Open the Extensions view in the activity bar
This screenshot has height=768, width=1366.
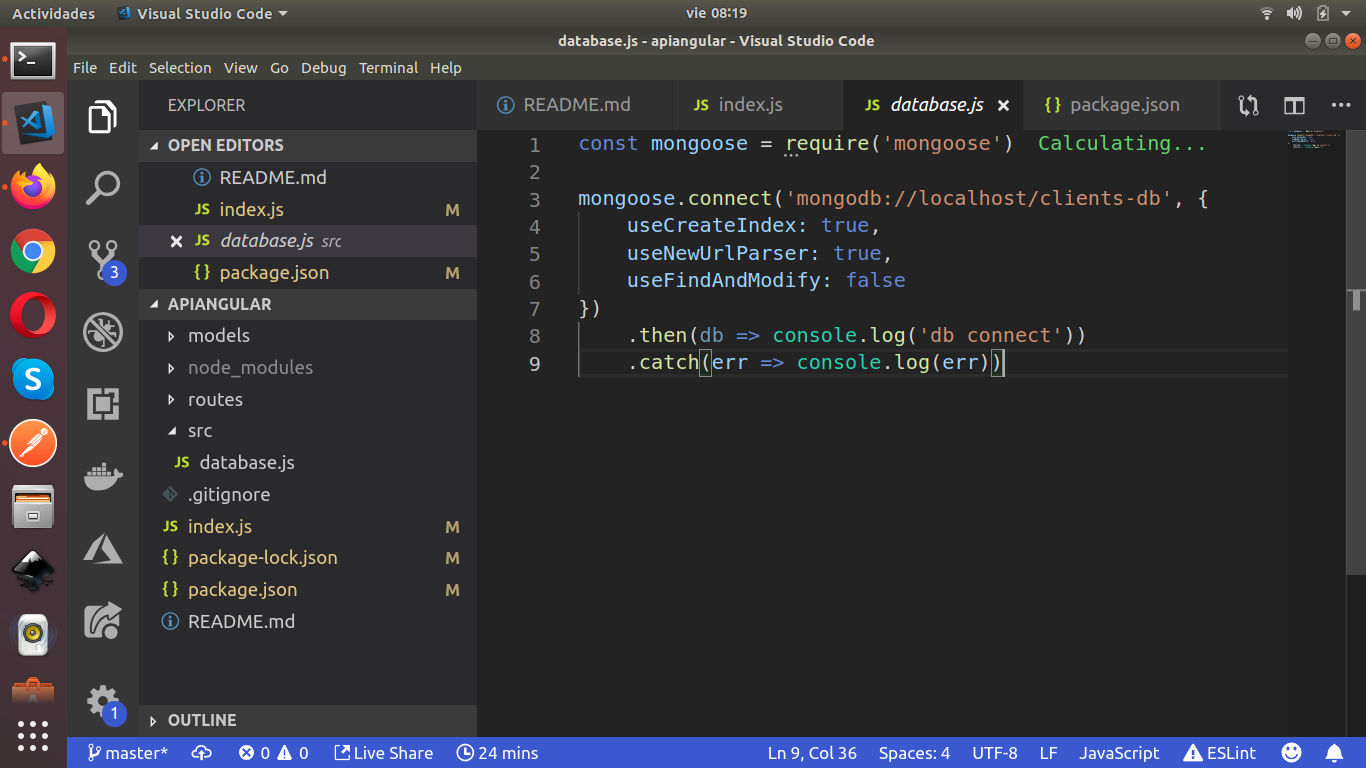(103, 404)
